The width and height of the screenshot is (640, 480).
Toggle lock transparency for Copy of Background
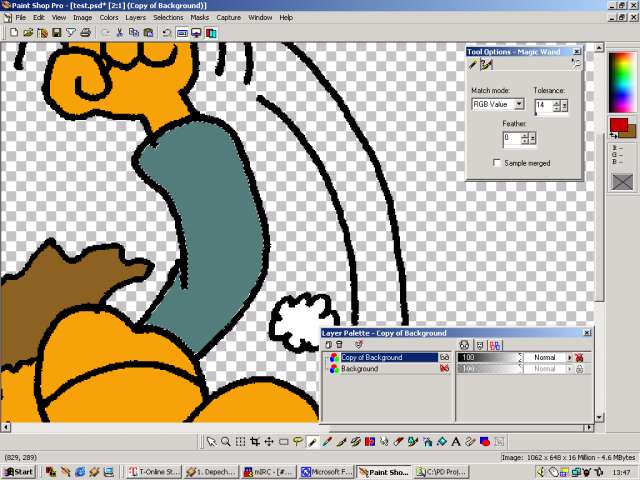[579, 358]
